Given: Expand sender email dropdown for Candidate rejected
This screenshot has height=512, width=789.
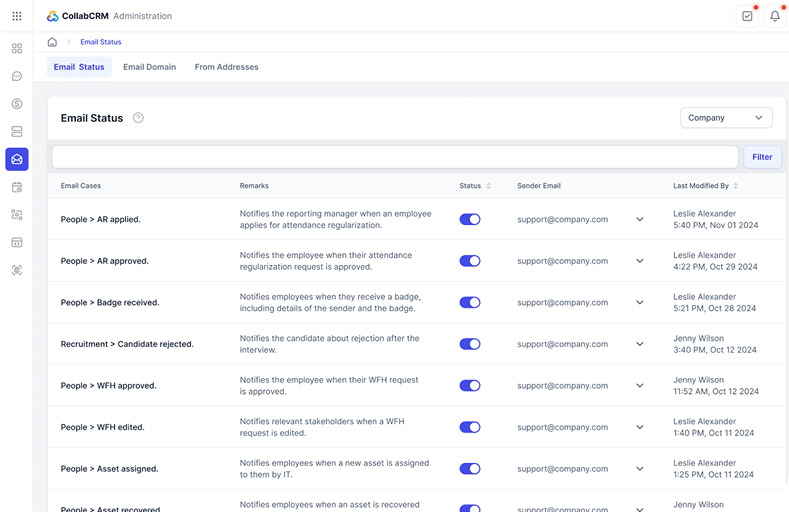Looking at the screenshot, I should tap(640, 344).
